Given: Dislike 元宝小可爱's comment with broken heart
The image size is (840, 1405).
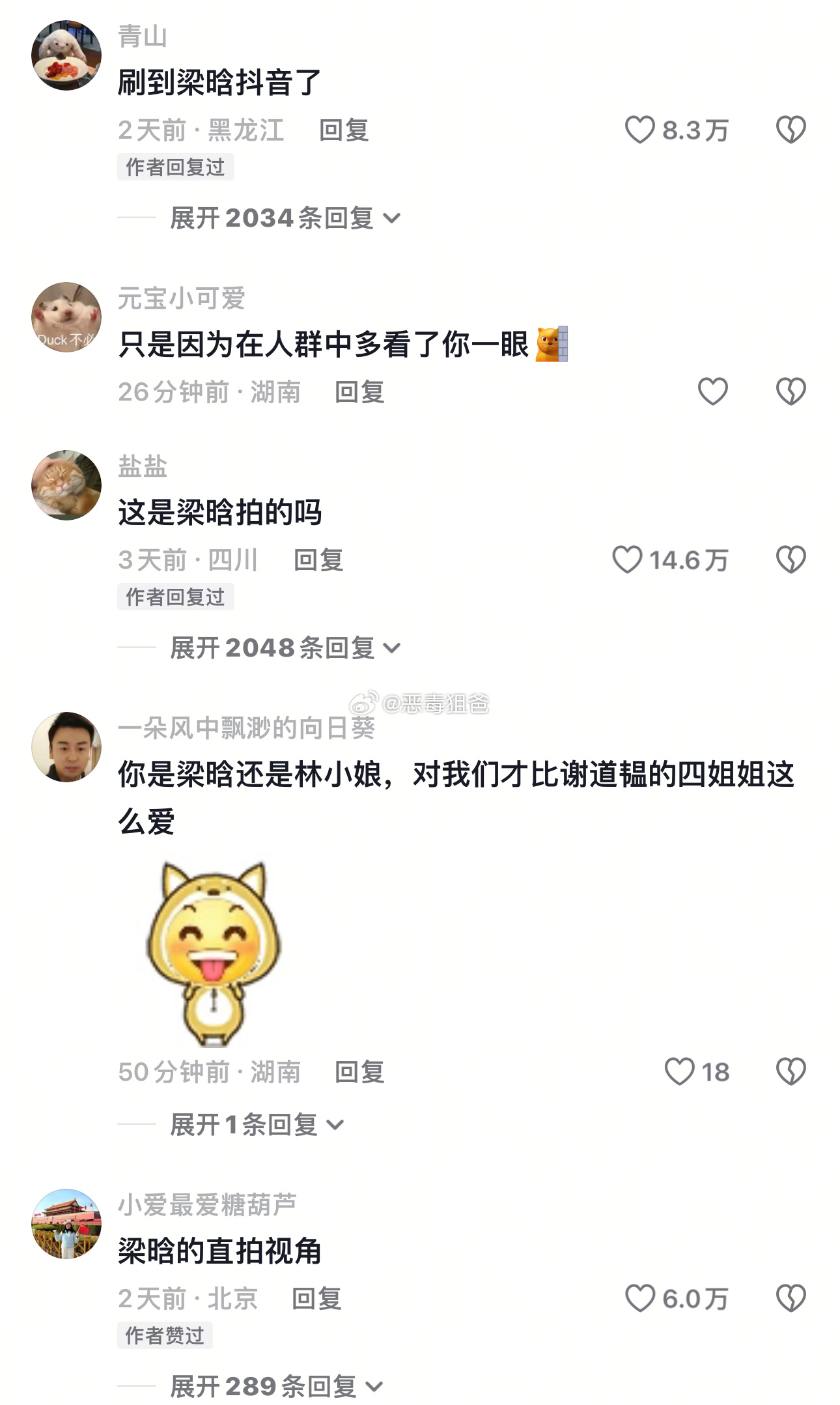Looking at the screenshot, I should click(x=791, y=391).
